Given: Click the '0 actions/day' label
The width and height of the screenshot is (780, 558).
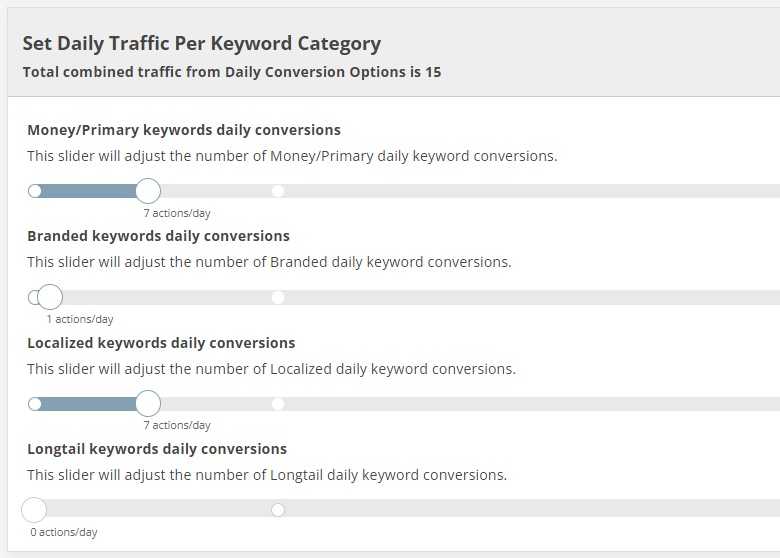Looking at the screenshot, I should (64, 532).
